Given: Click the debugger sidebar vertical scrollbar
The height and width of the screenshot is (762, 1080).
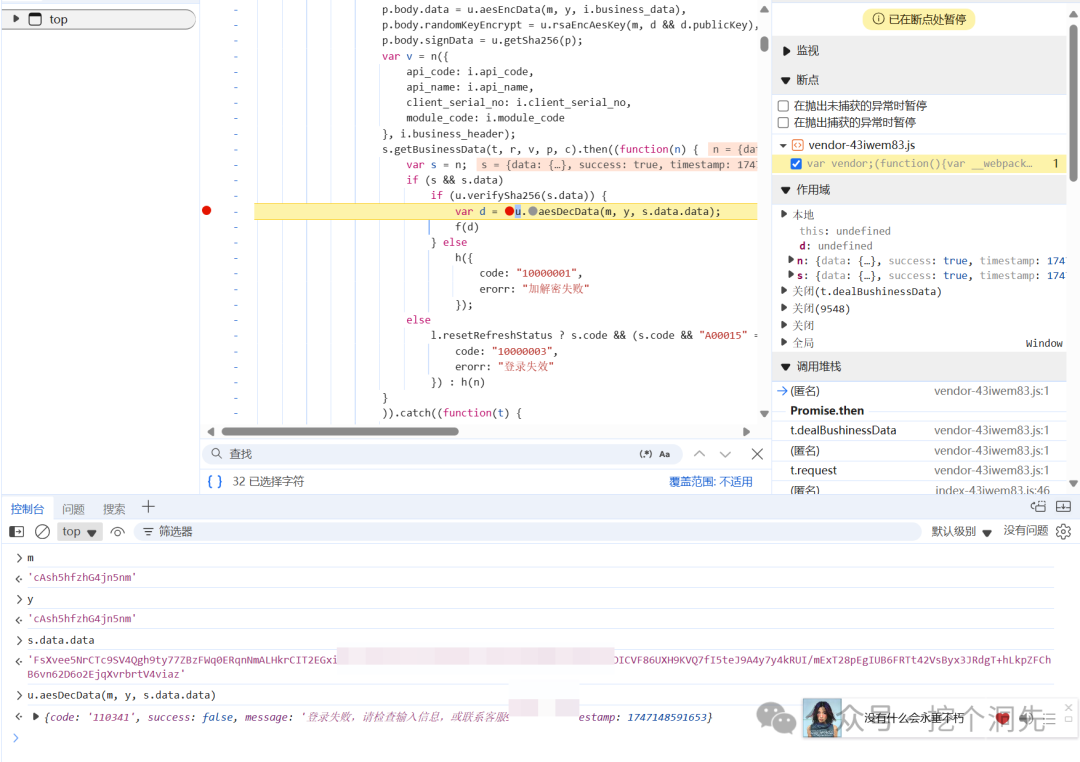Looking at the screenshot, I should click(1073, 103).
